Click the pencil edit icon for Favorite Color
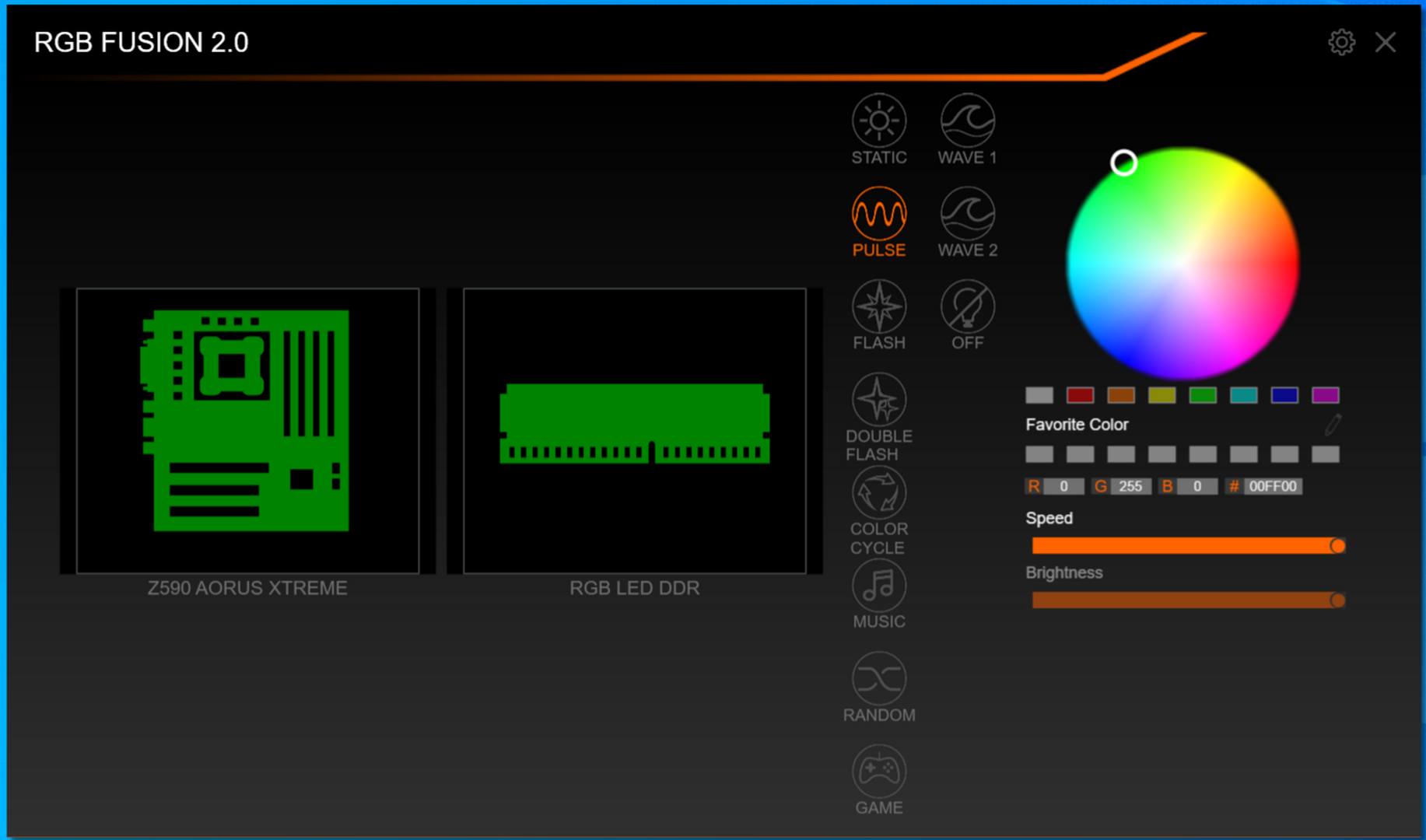 click(1333, 425)
